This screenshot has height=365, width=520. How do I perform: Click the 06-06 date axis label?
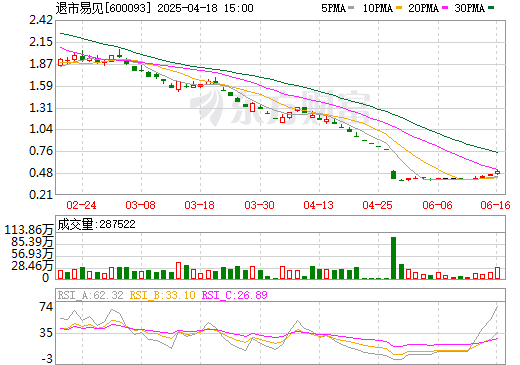pyautogui.click(x=437, y=205)
